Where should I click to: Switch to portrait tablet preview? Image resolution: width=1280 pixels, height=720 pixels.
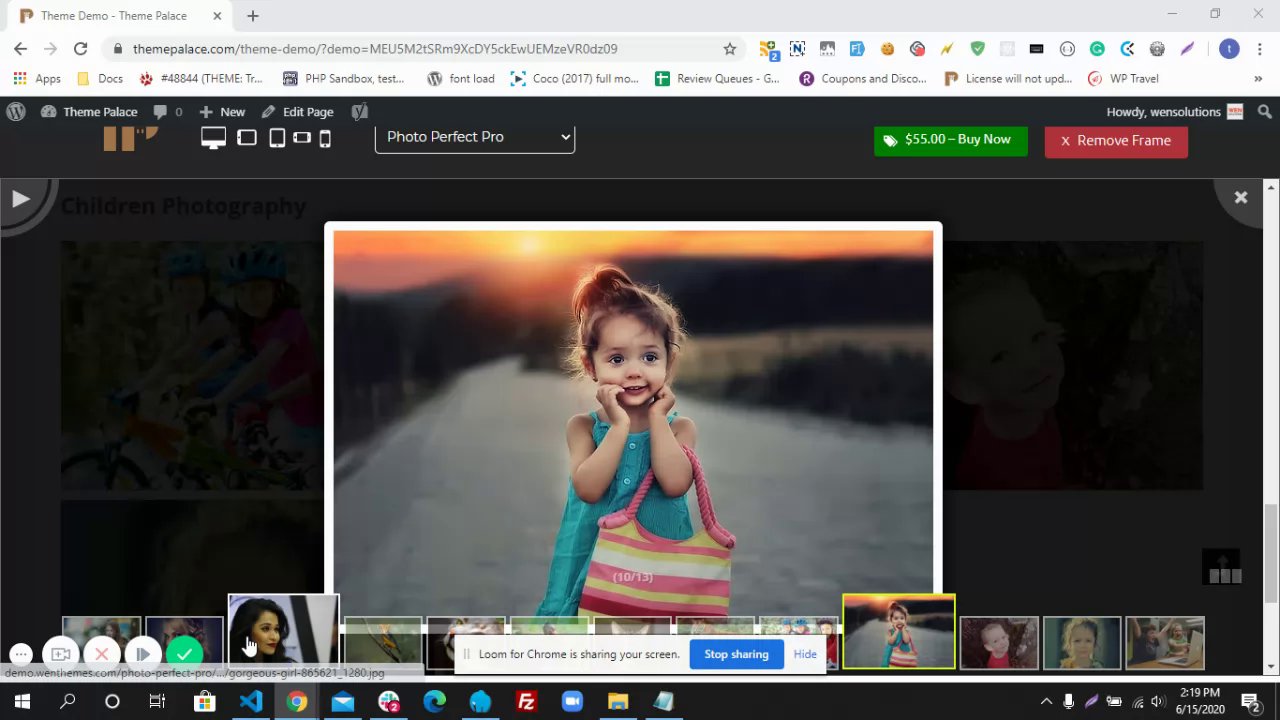point(277,139)
